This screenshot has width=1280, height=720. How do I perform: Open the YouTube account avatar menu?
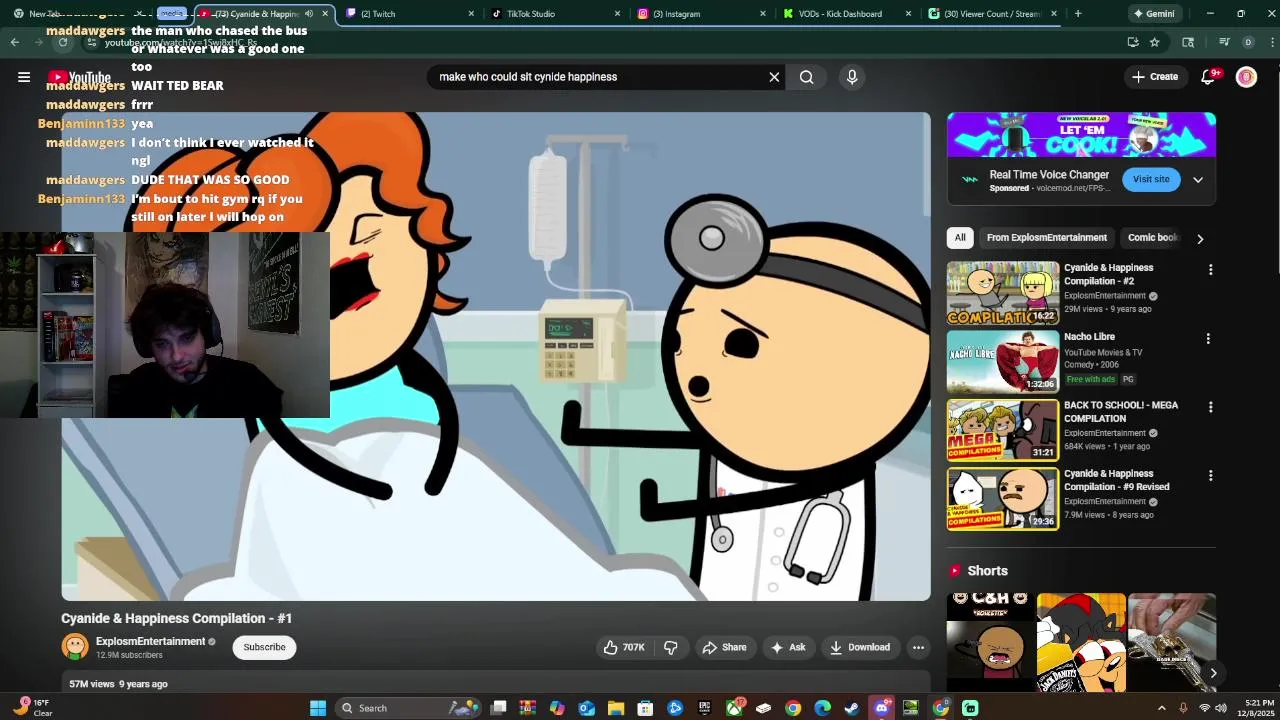pyautogui.click(x=1246, y=77)
